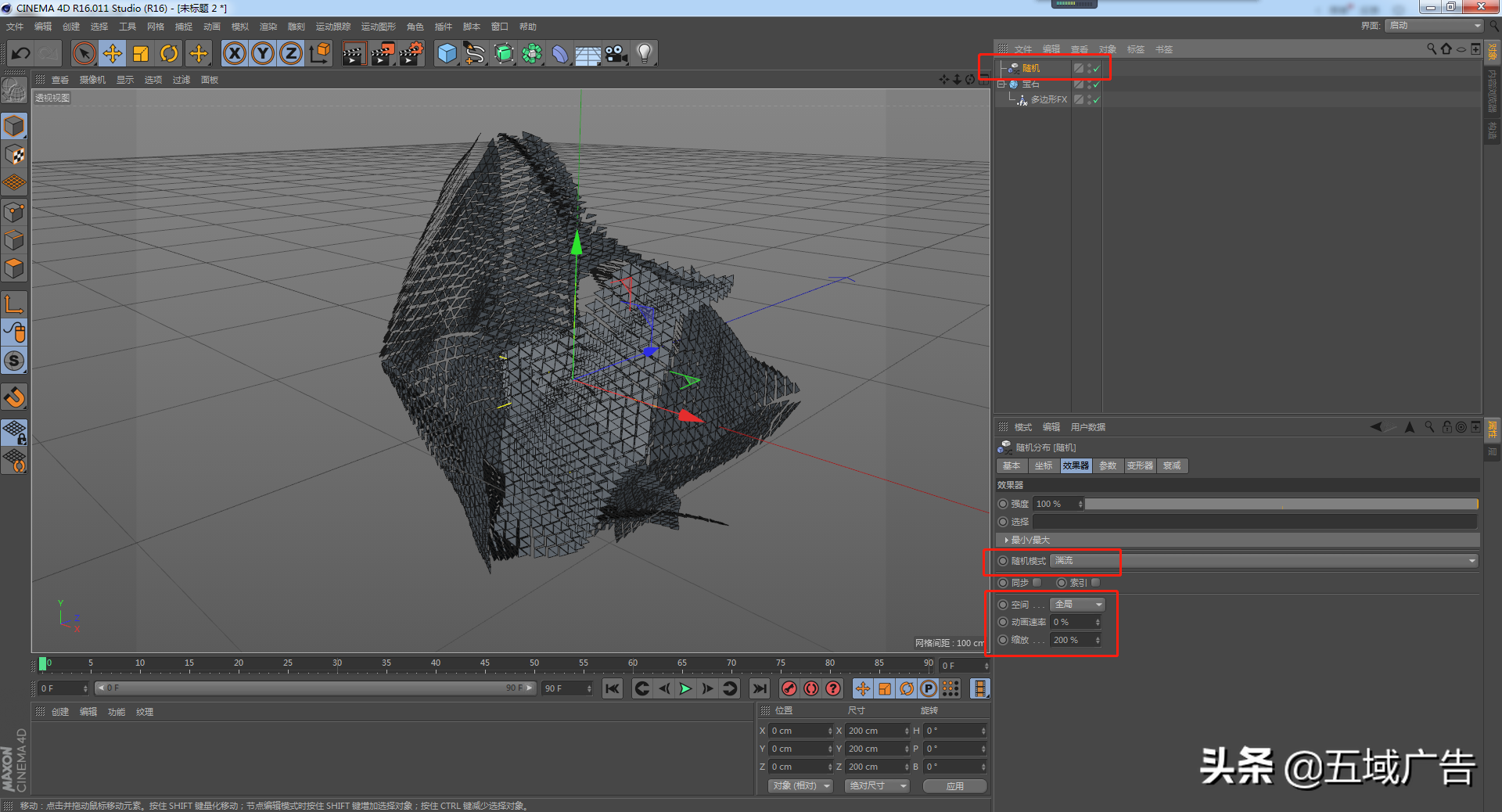
Task: Select 随机 object in object manager
Action: (x=1031, y=68)
